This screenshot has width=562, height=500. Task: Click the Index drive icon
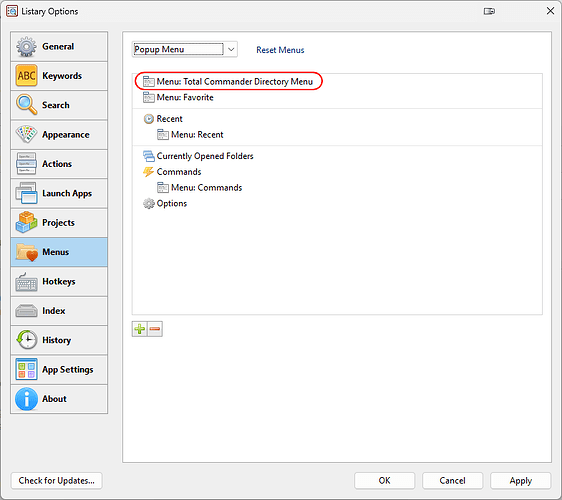click(26, 311)
